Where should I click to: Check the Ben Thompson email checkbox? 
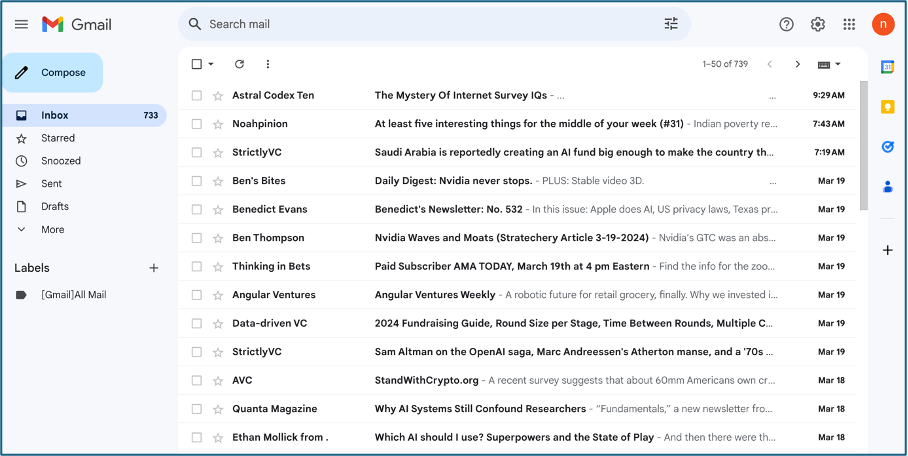click(x=197, y=238)
